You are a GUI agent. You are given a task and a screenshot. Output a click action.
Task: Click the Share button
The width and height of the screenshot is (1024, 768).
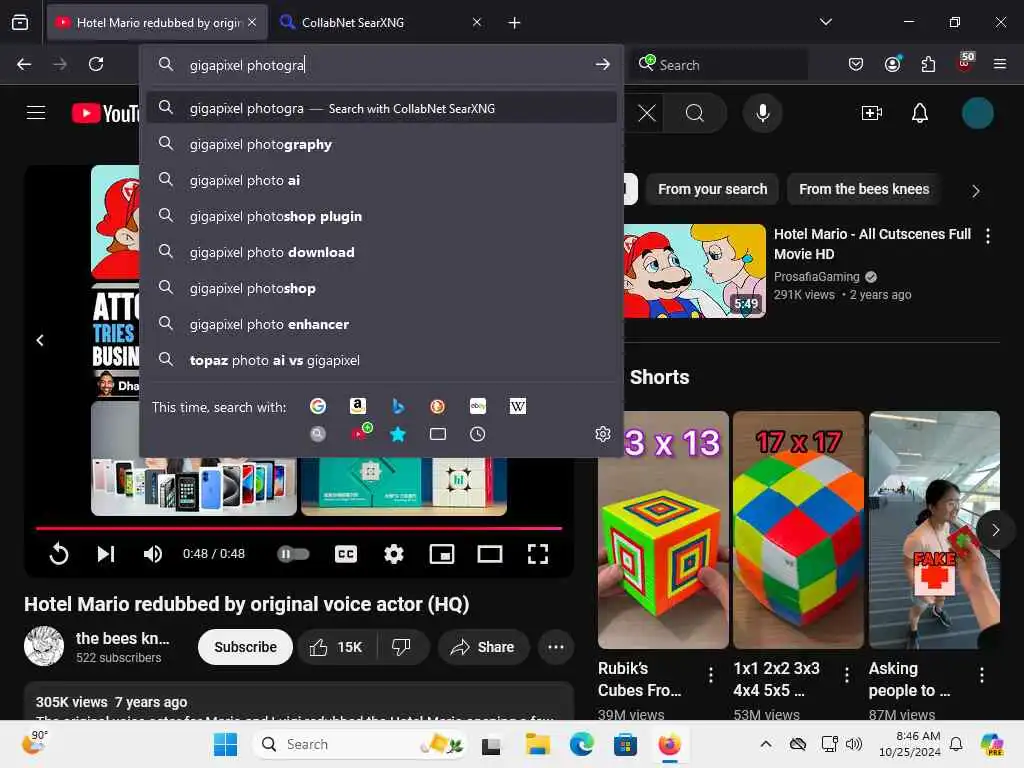[483, 647]
